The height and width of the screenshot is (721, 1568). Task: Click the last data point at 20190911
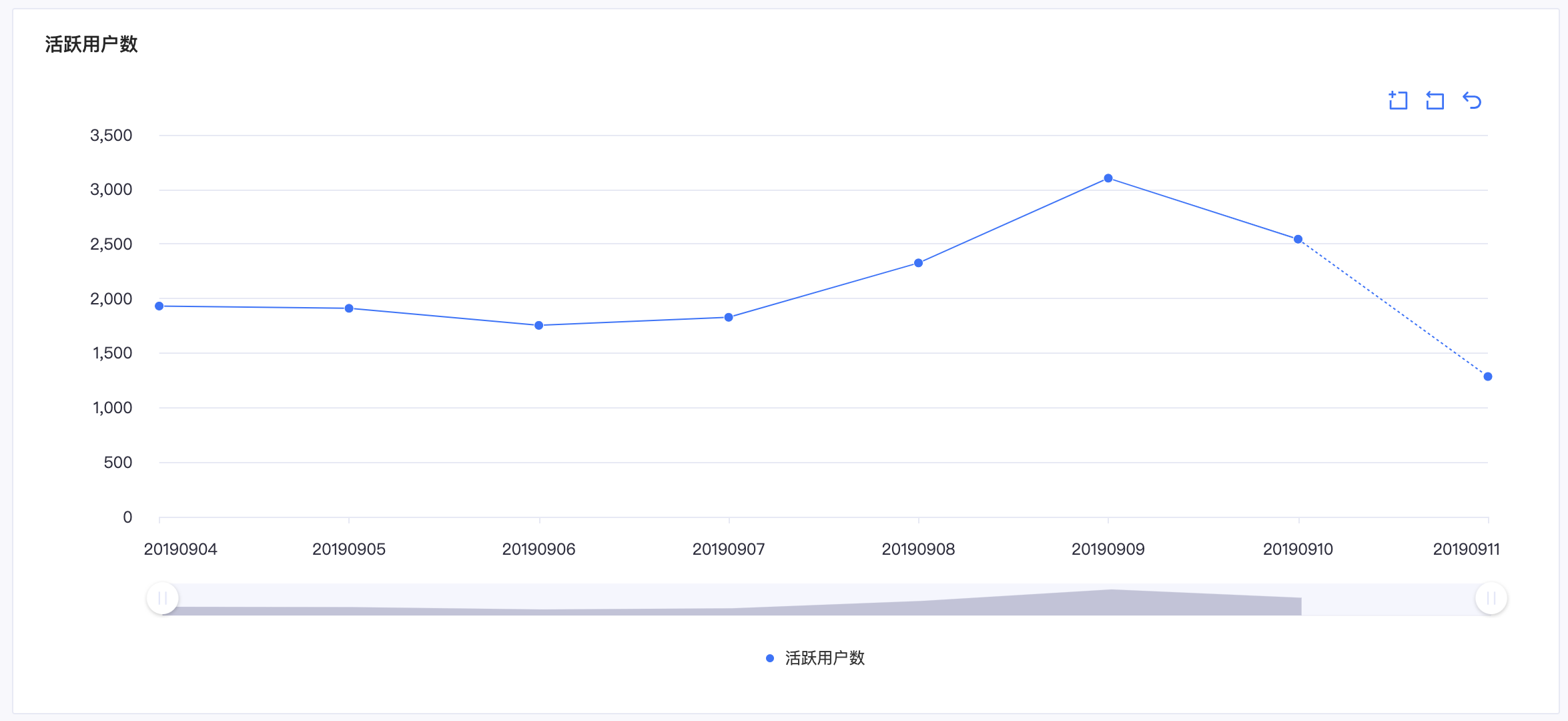tap(1488, 377)
